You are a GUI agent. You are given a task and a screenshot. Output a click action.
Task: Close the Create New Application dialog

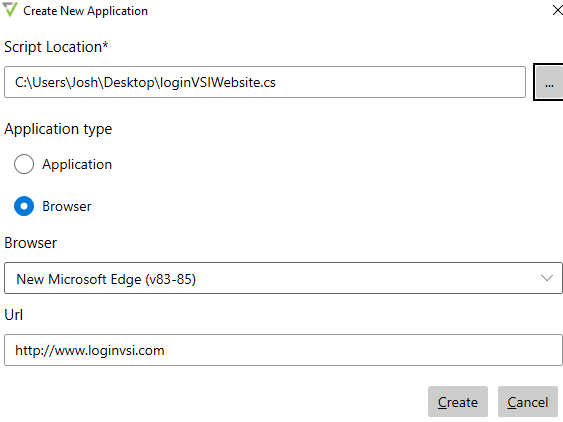coord(557,10)
